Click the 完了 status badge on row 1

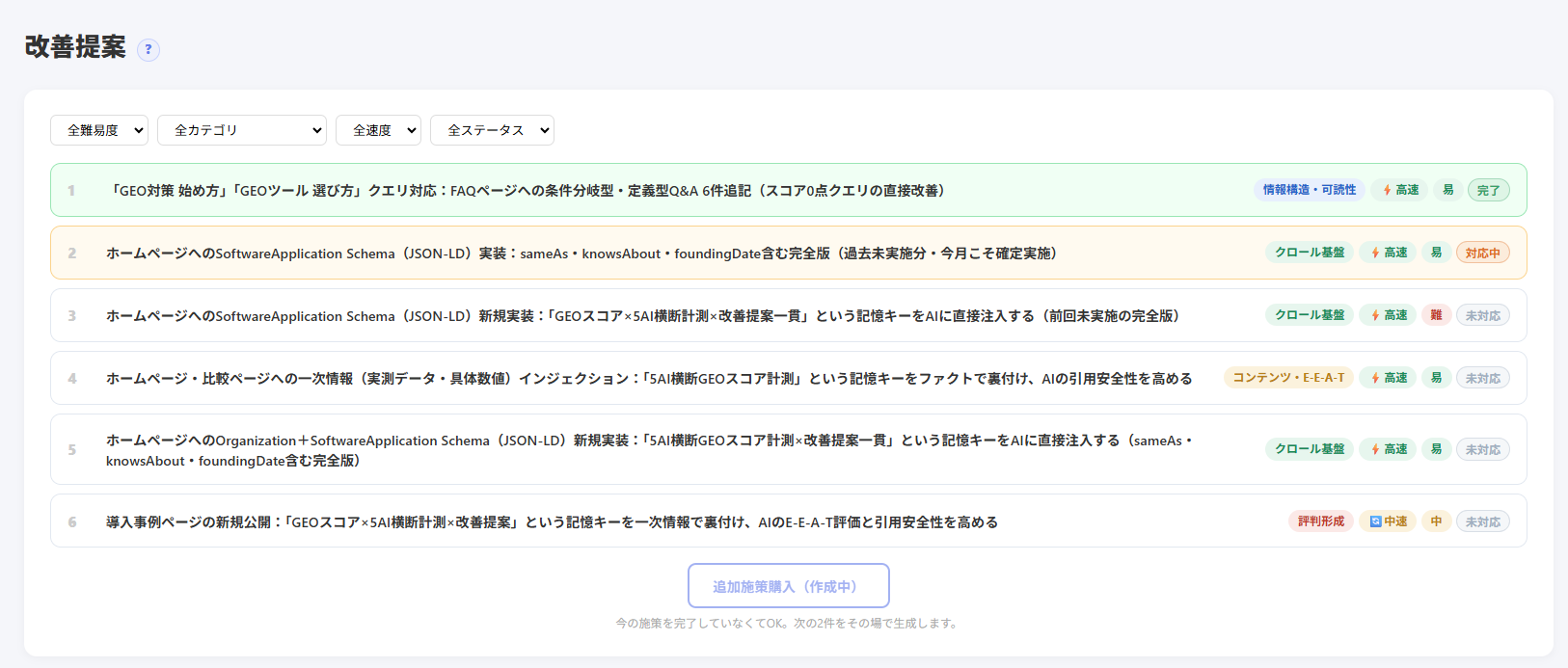1489,191
